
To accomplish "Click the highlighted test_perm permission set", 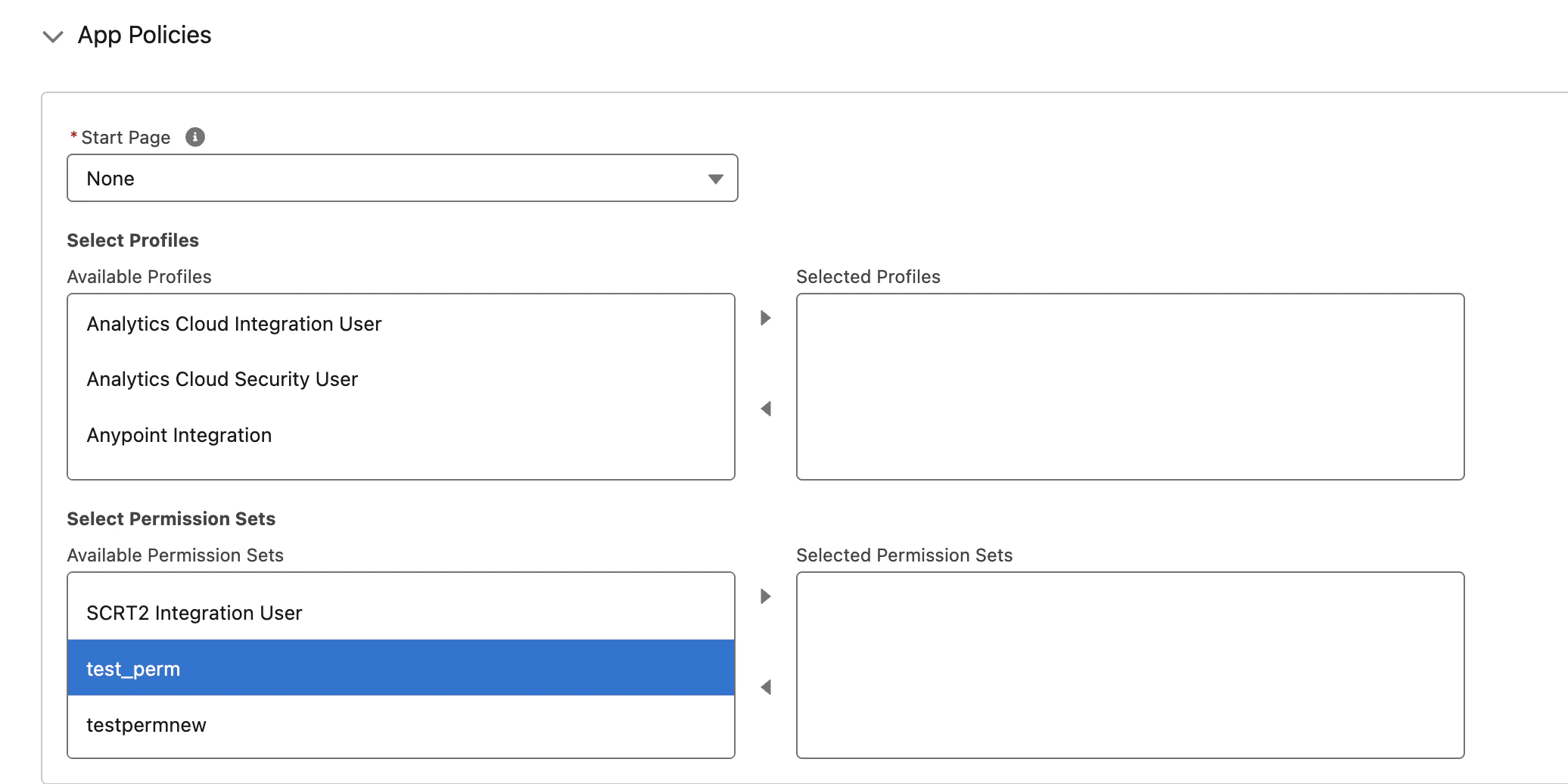I will (133, 669).
